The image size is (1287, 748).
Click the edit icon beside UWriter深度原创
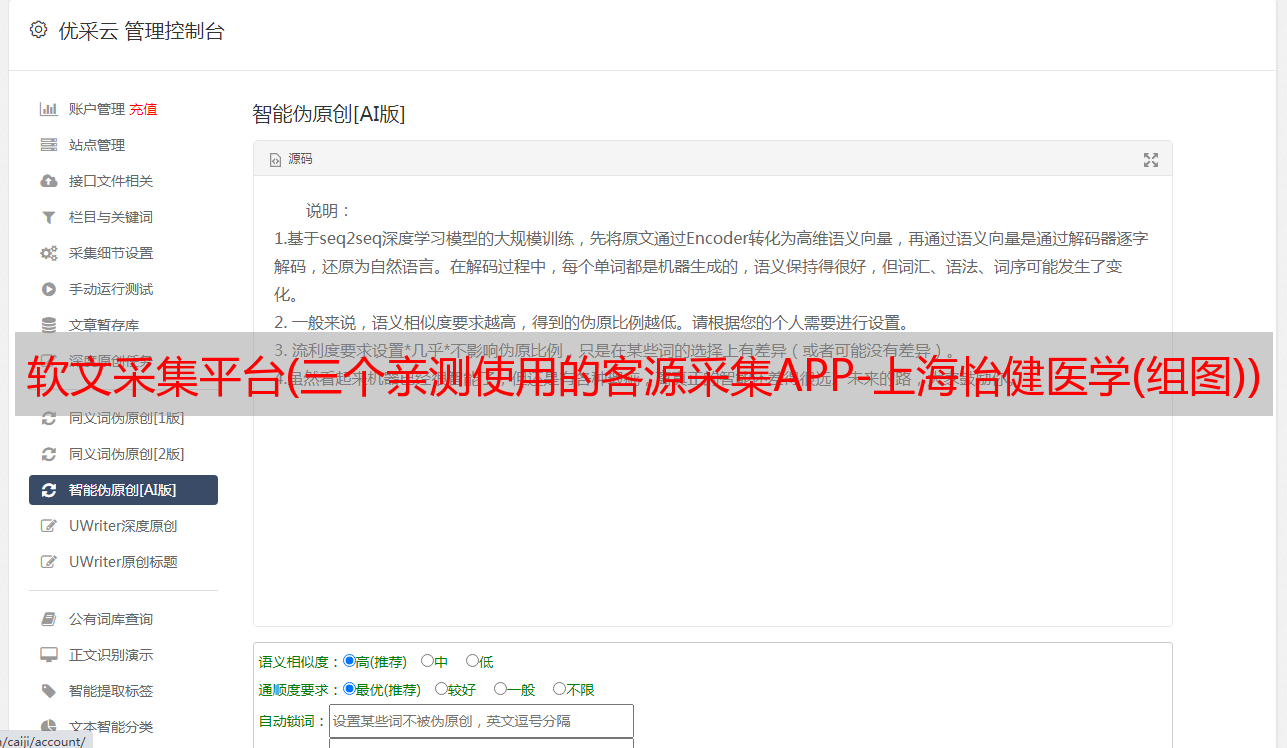point(48,526)
